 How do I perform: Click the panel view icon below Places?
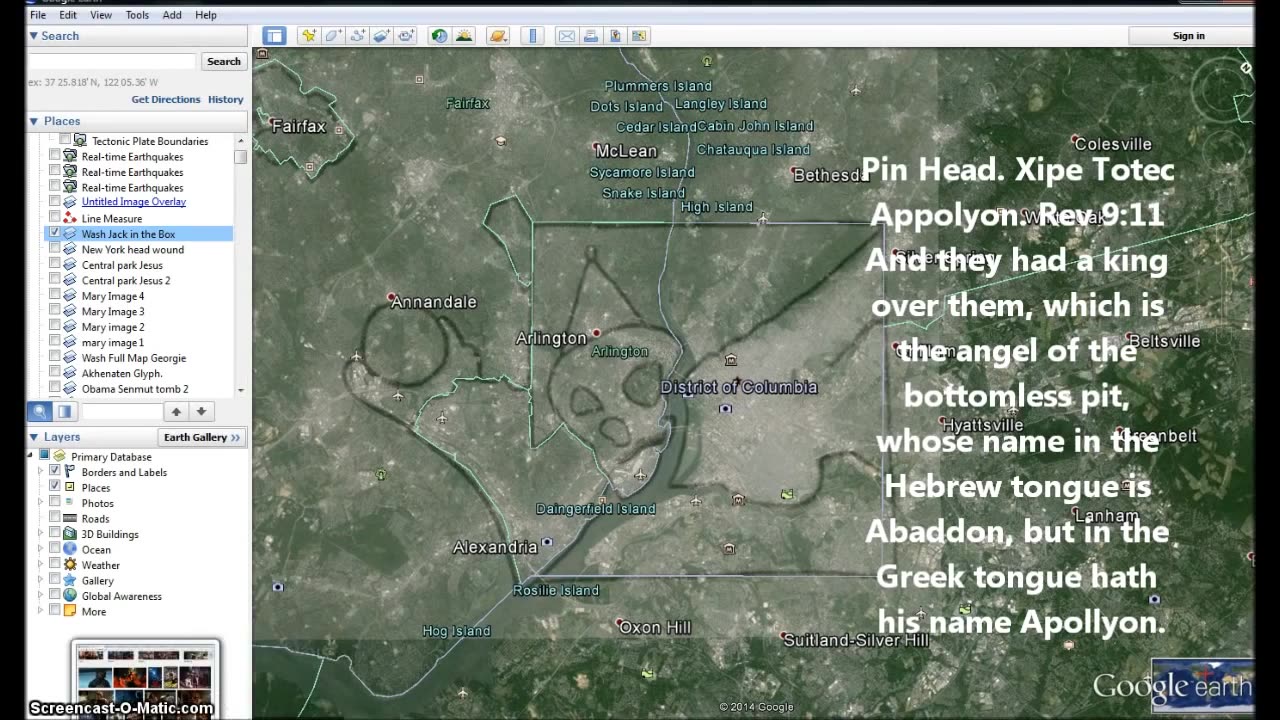64,411
